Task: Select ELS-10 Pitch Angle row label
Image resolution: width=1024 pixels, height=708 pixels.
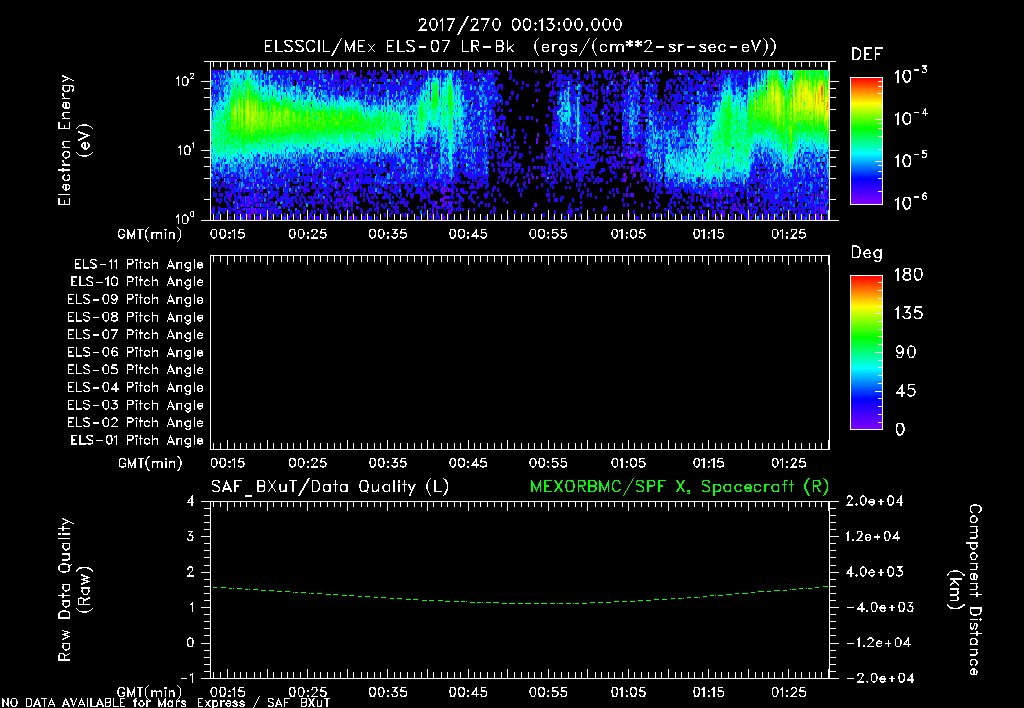Action: (x=136, y=282)
